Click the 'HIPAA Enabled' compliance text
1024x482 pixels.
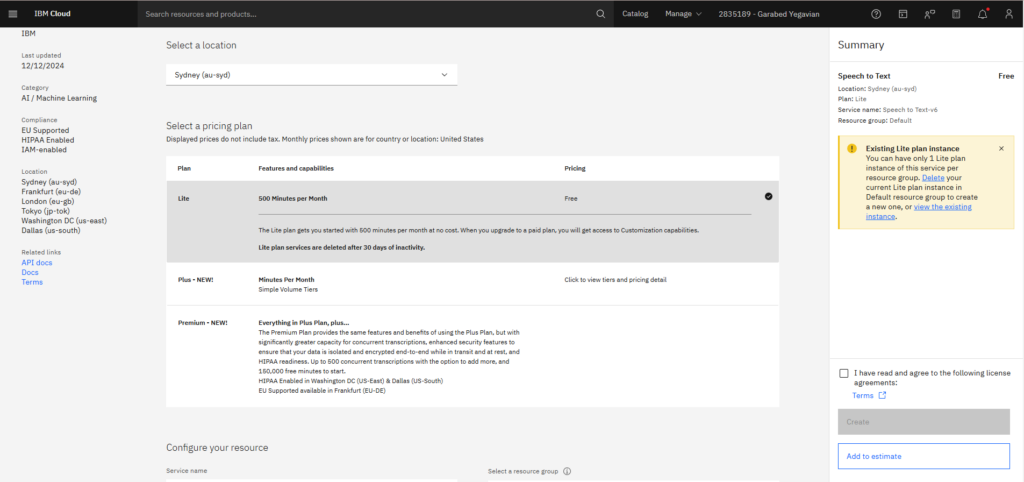coord(48,140)
